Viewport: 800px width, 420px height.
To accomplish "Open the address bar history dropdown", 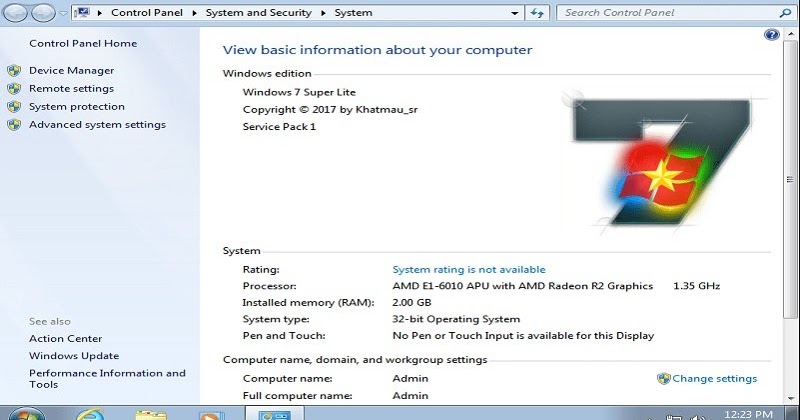I will (x=515, y=13).
